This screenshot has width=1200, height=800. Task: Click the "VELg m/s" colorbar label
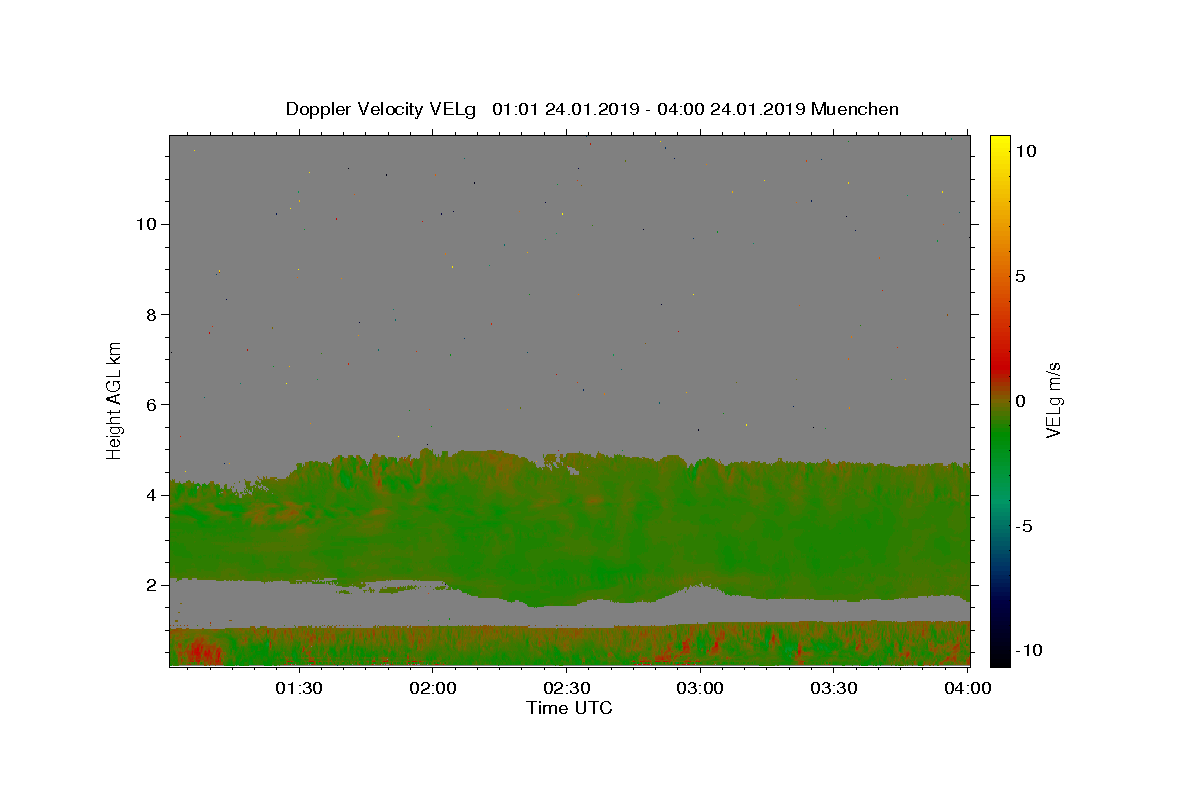pos(1053,401)
